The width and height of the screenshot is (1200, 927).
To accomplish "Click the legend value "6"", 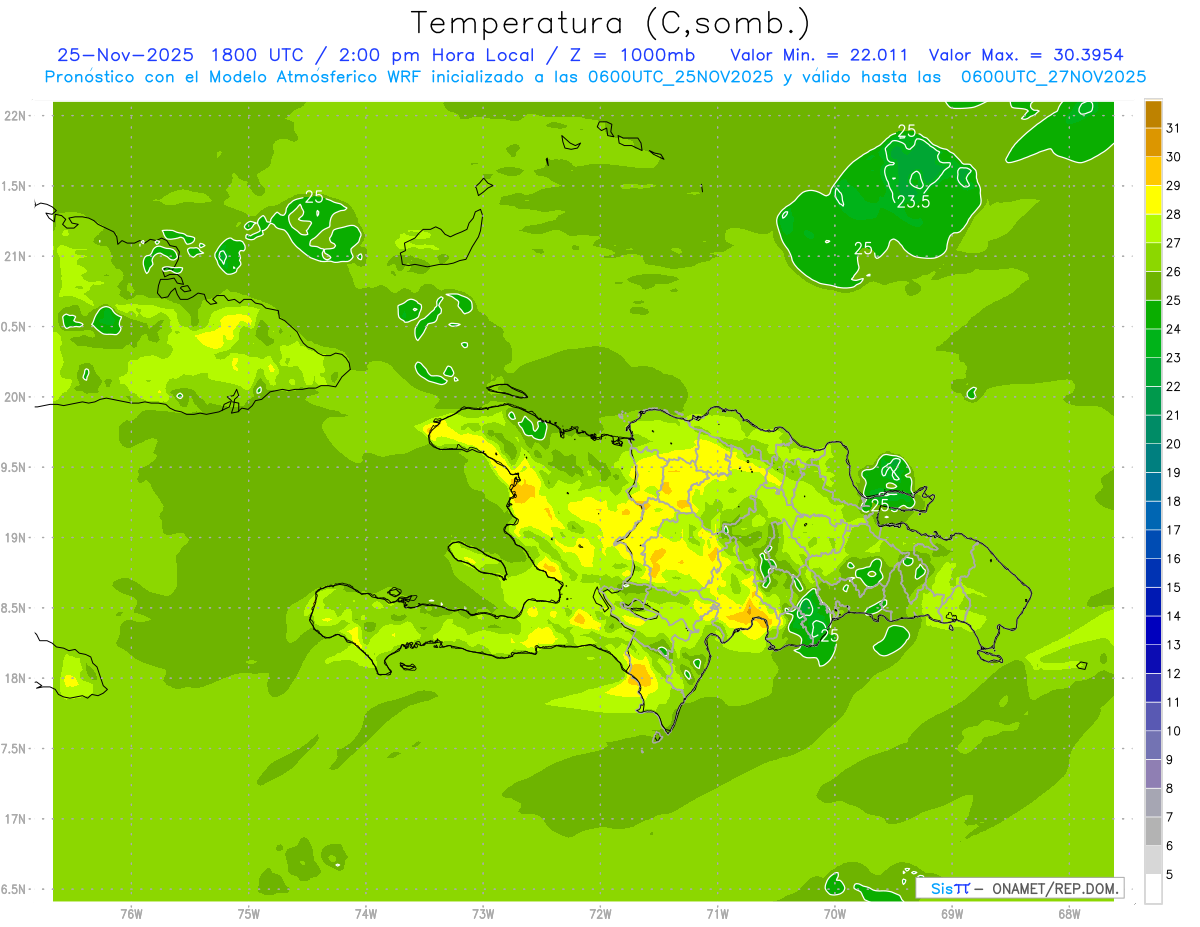I will point(1170,845).
